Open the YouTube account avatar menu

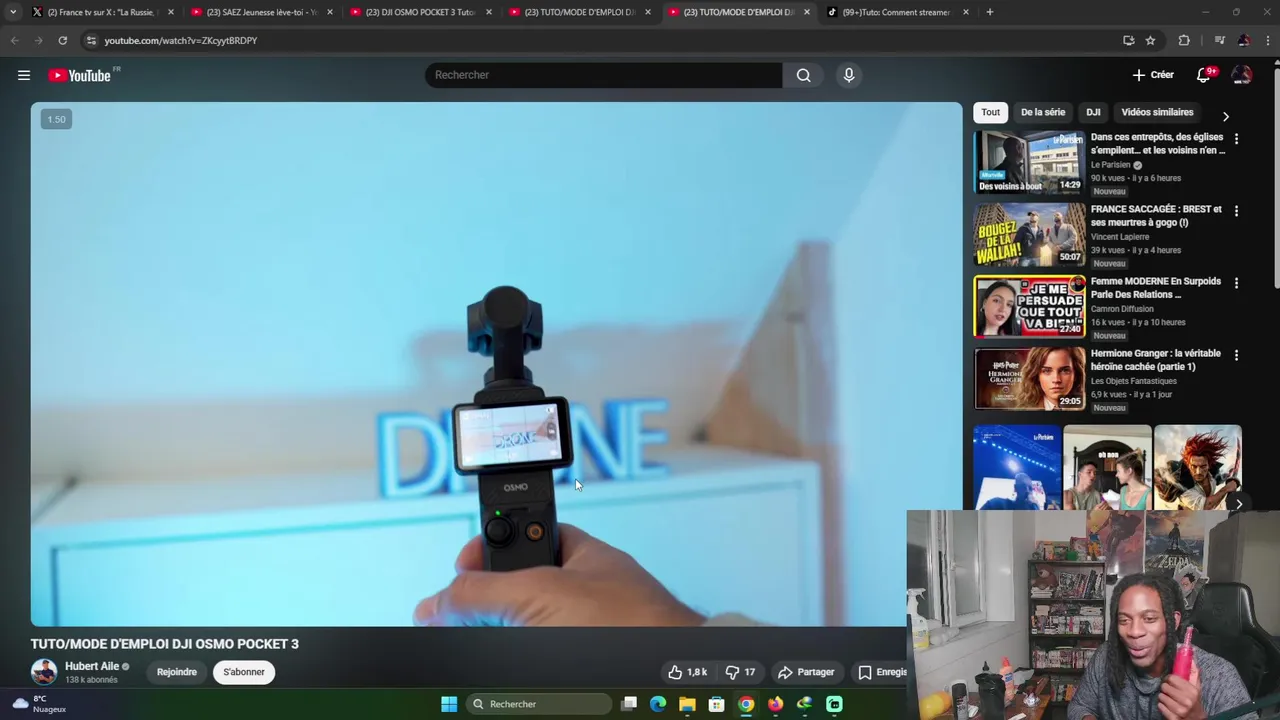(1241, 75)
